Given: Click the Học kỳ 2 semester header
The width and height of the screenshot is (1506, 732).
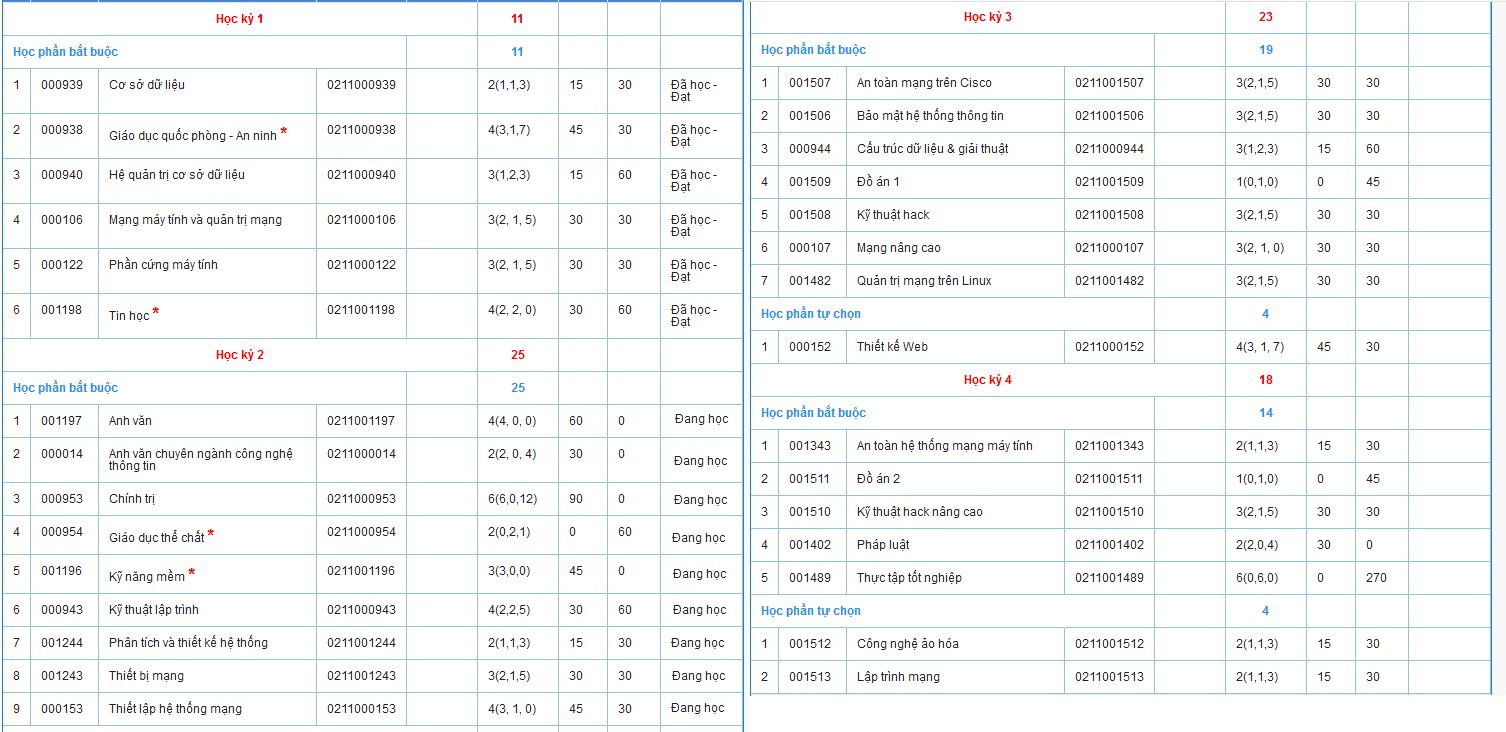Looking at the screenshot, I should 240,355.
